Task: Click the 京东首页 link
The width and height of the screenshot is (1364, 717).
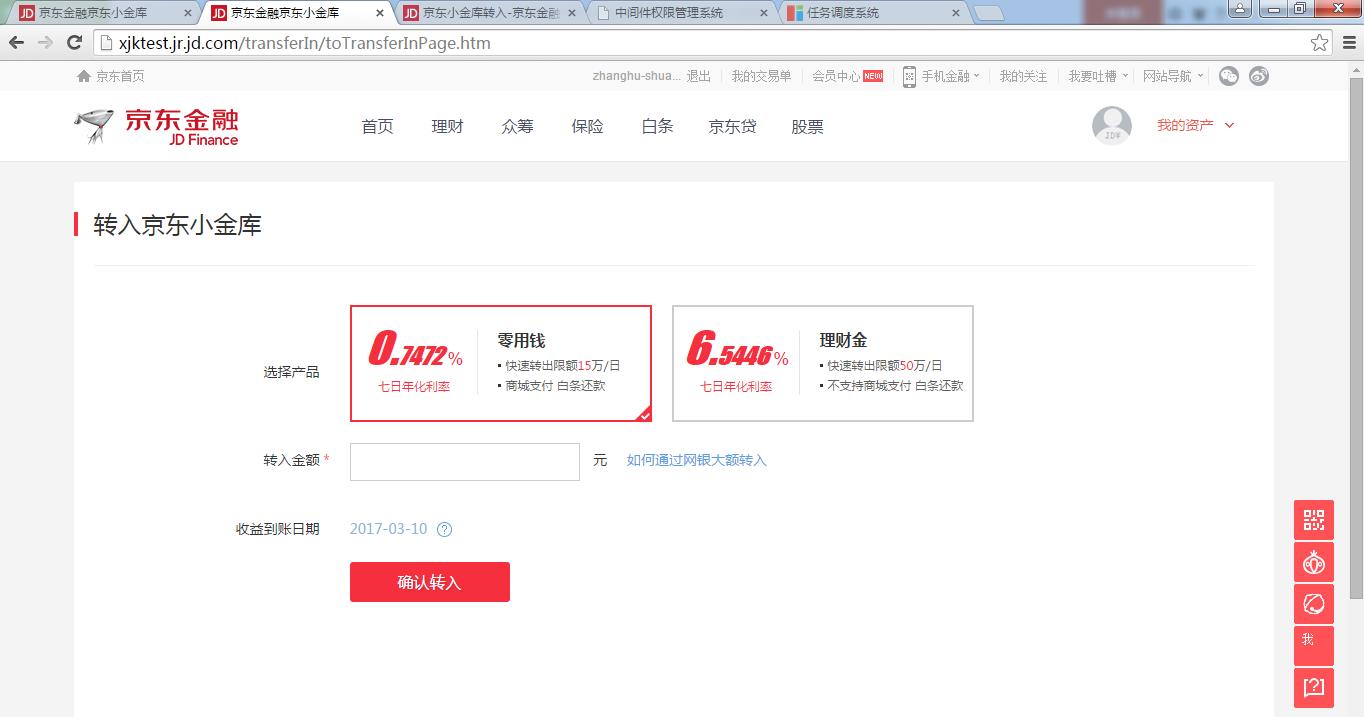Action: 121,76
